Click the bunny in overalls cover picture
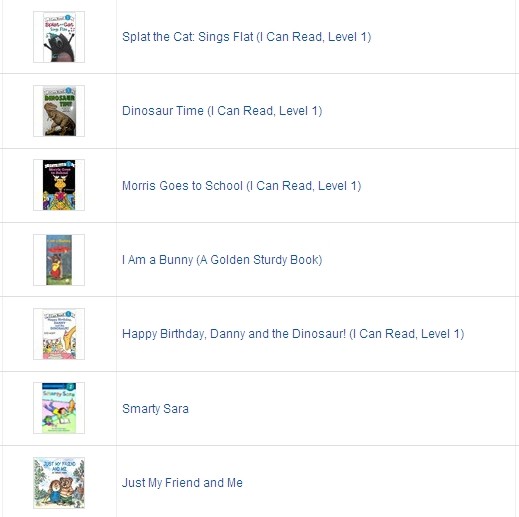Screen dimensions: 519x517 pos(59,267)
